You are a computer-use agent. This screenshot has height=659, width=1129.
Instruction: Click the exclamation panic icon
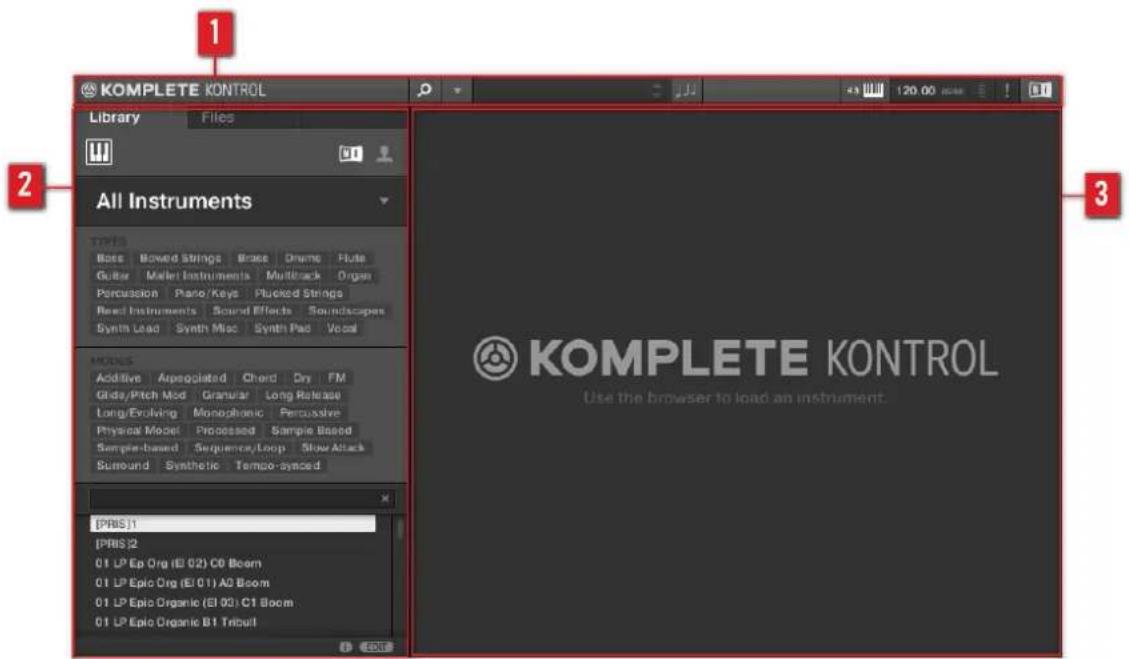coord(1007,90)
